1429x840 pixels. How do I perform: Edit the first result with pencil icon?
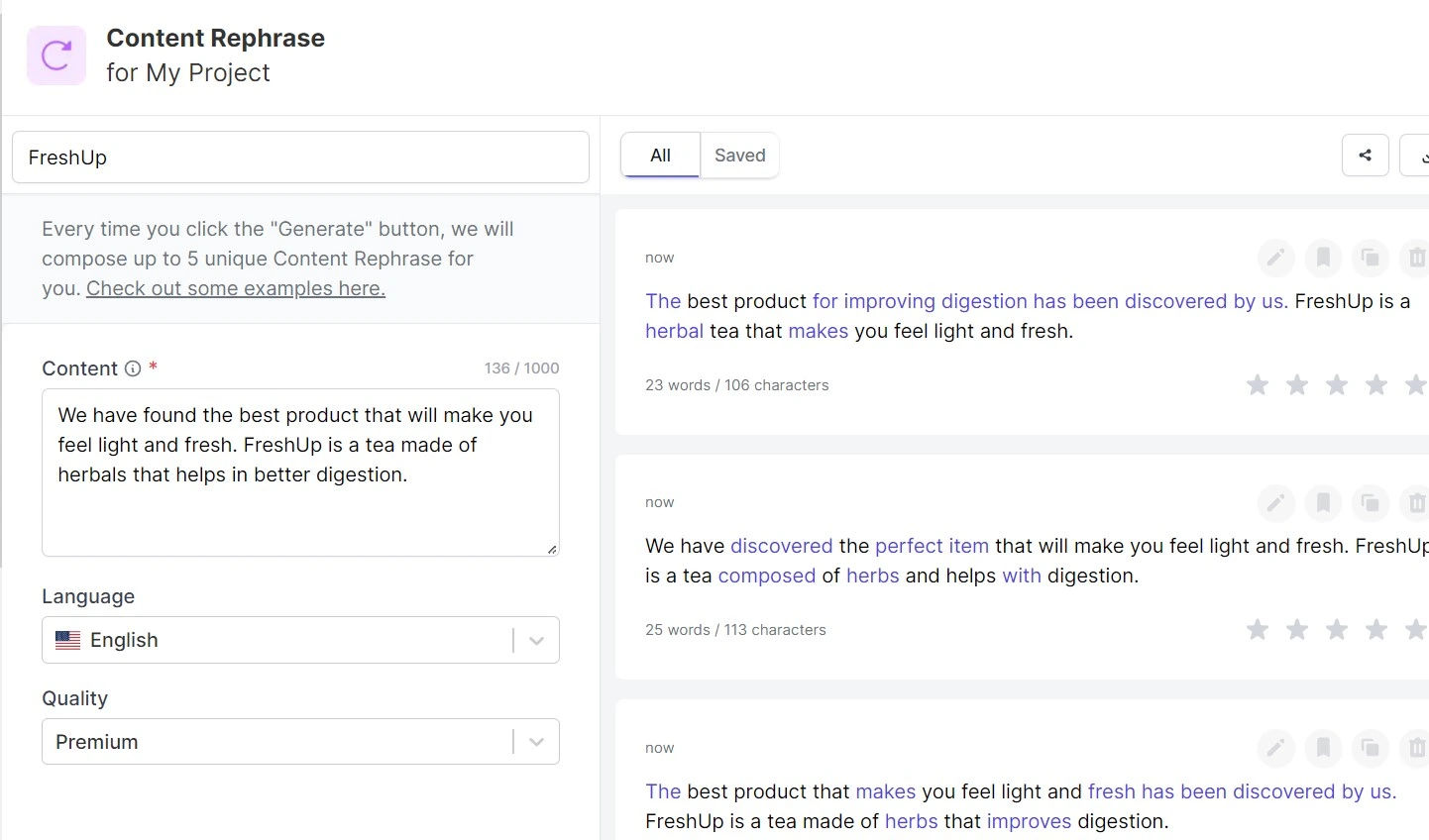(x=1275, y=259)
